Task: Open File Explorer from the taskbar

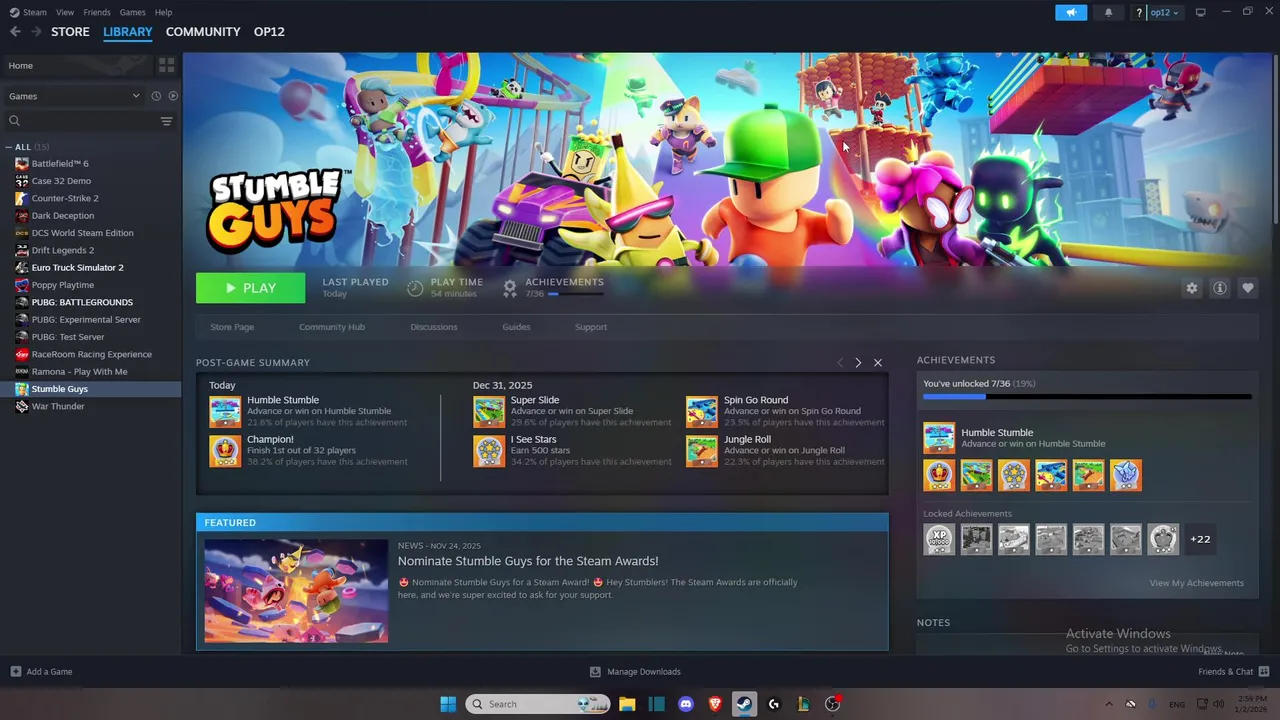Action: pyautogui.click(x=627, y=704)
